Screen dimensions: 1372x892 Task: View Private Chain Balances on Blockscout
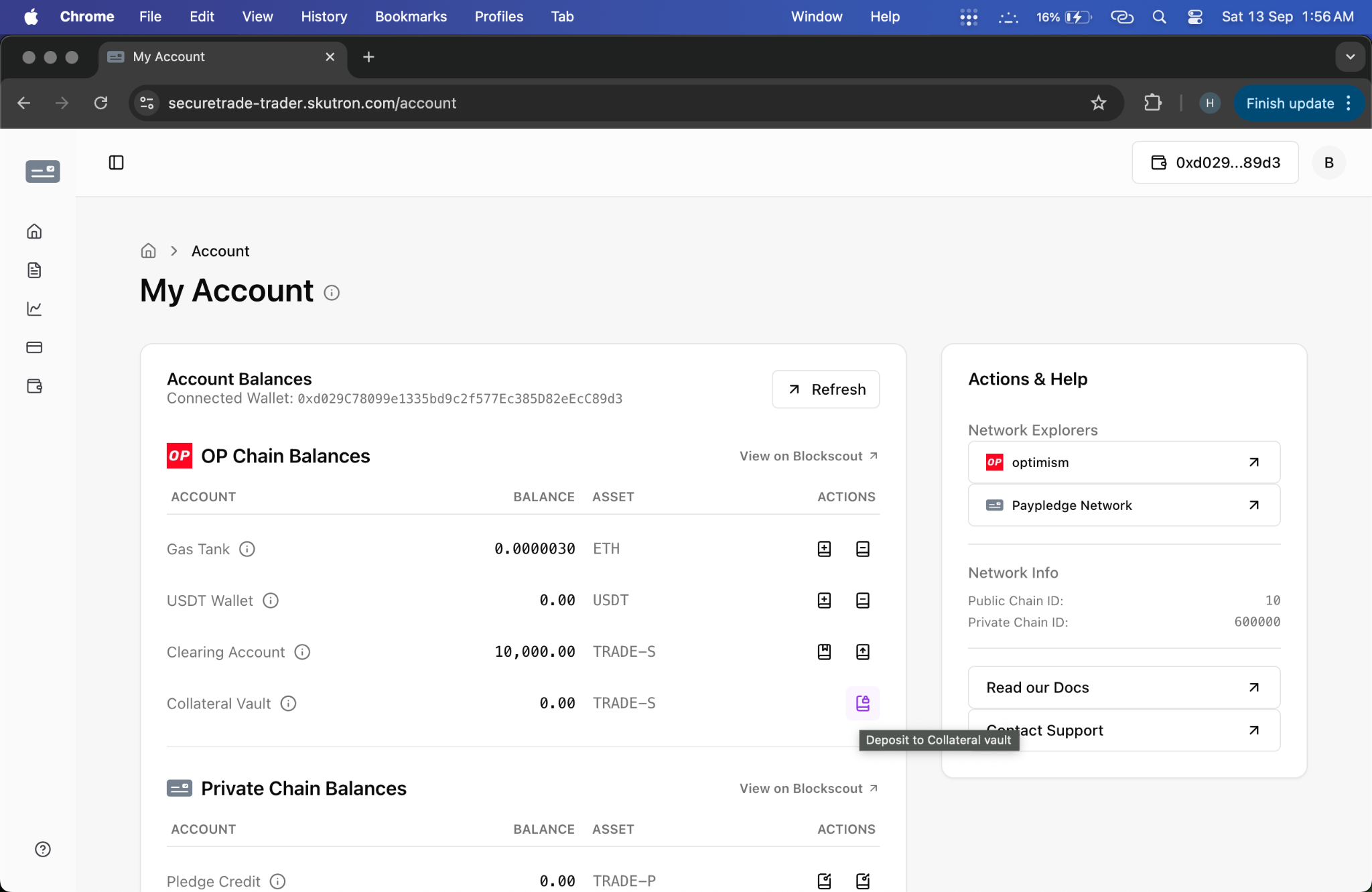809,788
